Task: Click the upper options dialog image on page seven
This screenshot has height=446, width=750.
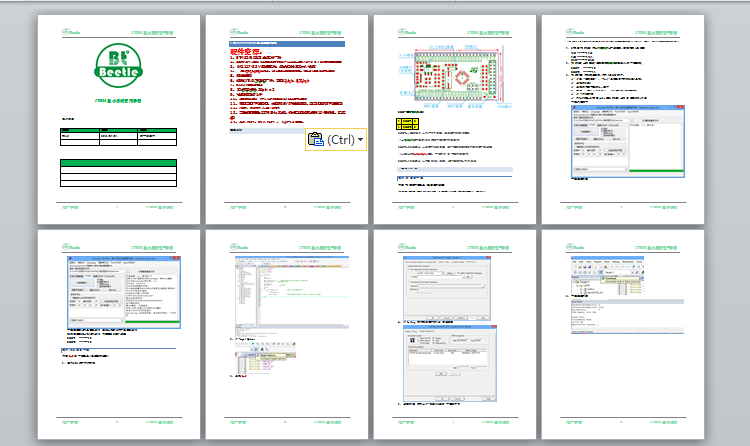Action: pyautogui.click(x=447, y=288)
